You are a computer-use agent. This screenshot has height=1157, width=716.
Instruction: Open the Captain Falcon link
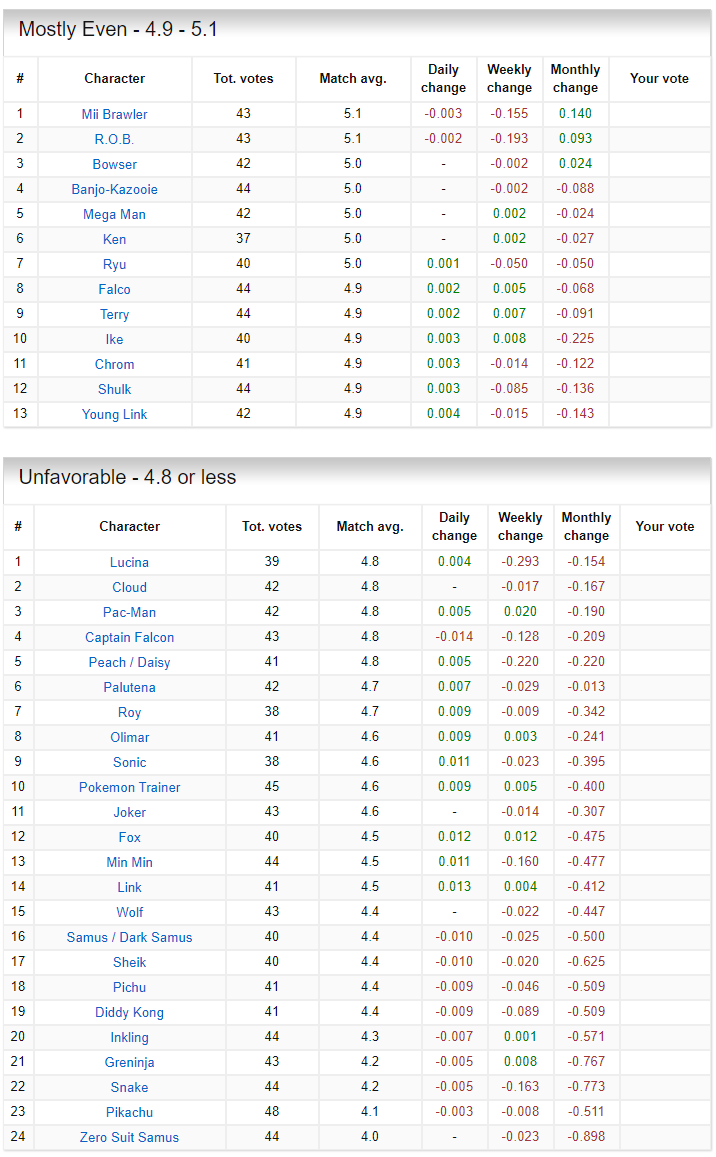click(x=129, y=637)
